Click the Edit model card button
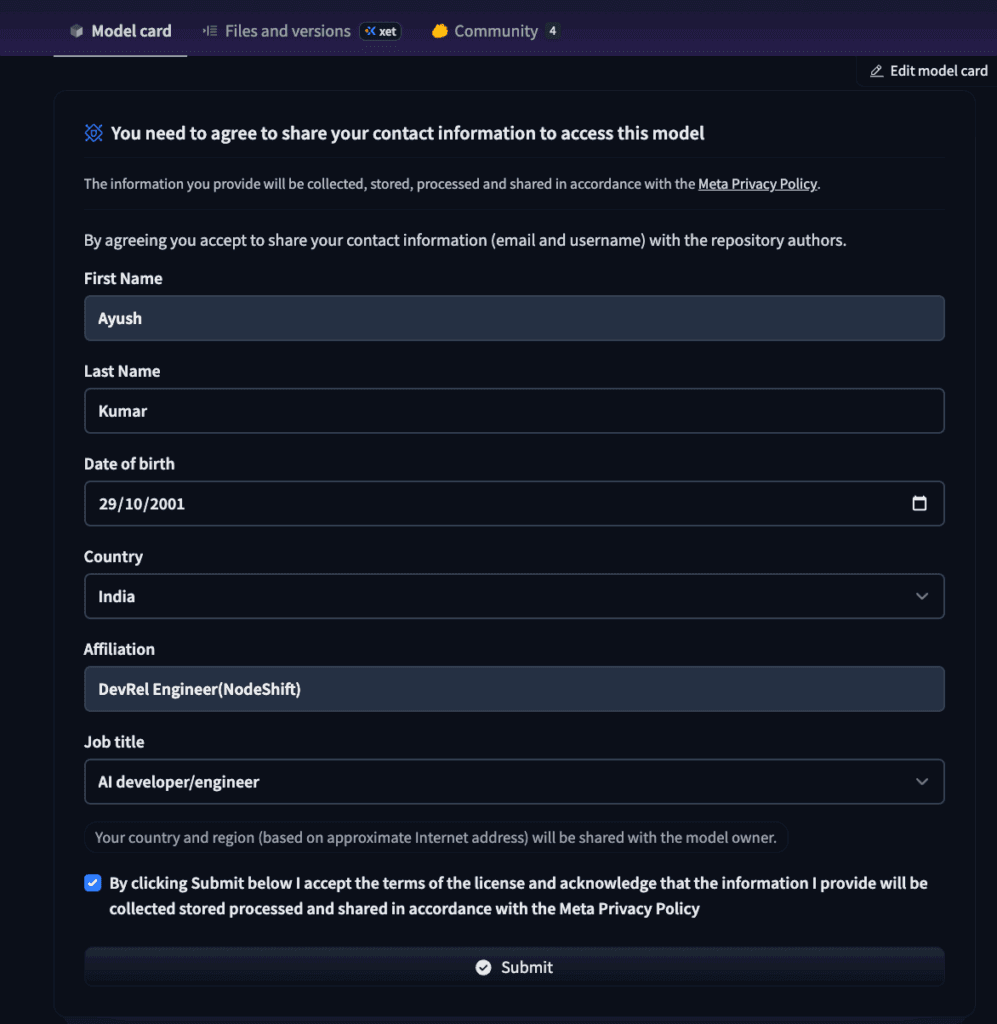 click(x=929, y=71)
